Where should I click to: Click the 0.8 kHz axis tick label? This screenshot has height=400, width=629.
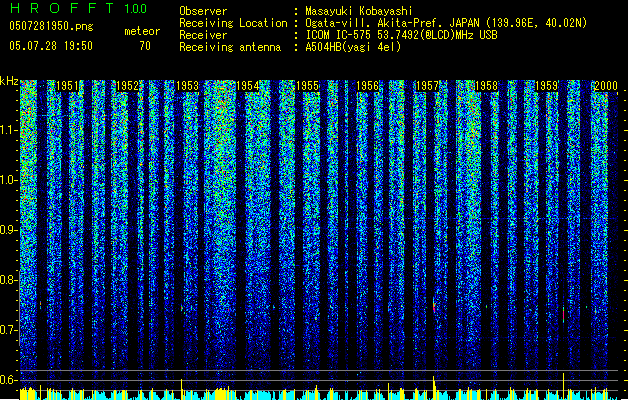[8, 280]
